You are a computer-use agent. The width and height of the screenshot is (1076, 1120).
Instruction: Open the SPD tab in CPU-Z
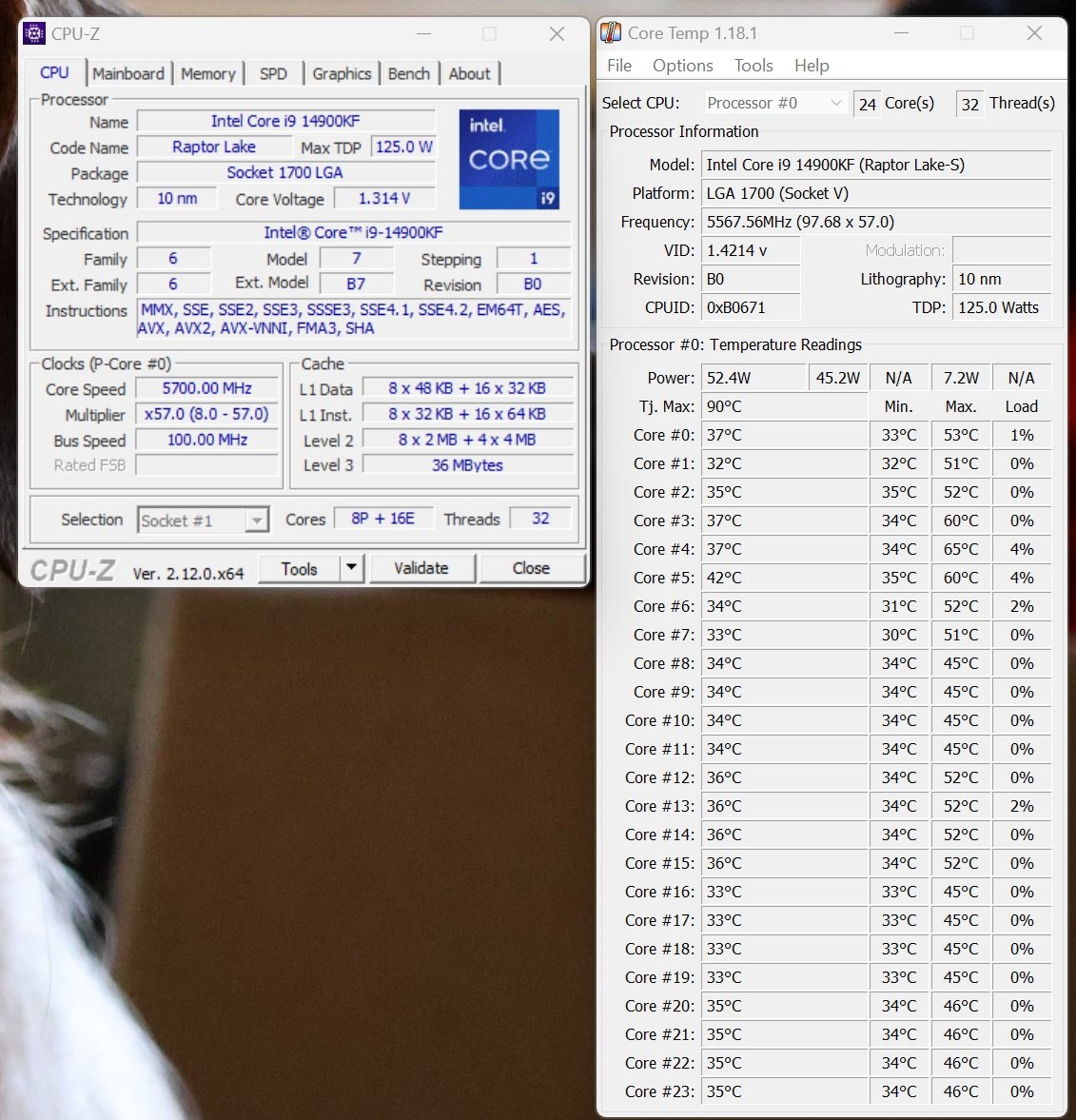(x=273, y=73)
